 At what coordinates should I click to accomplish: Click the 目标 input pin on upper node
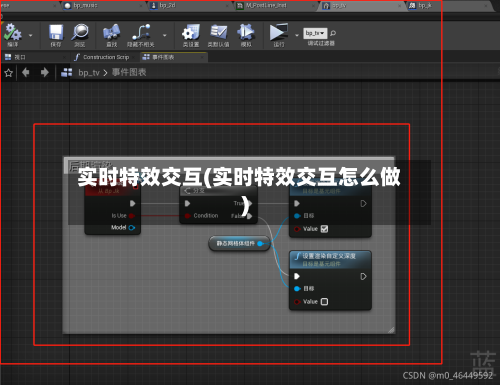point(297,216)
